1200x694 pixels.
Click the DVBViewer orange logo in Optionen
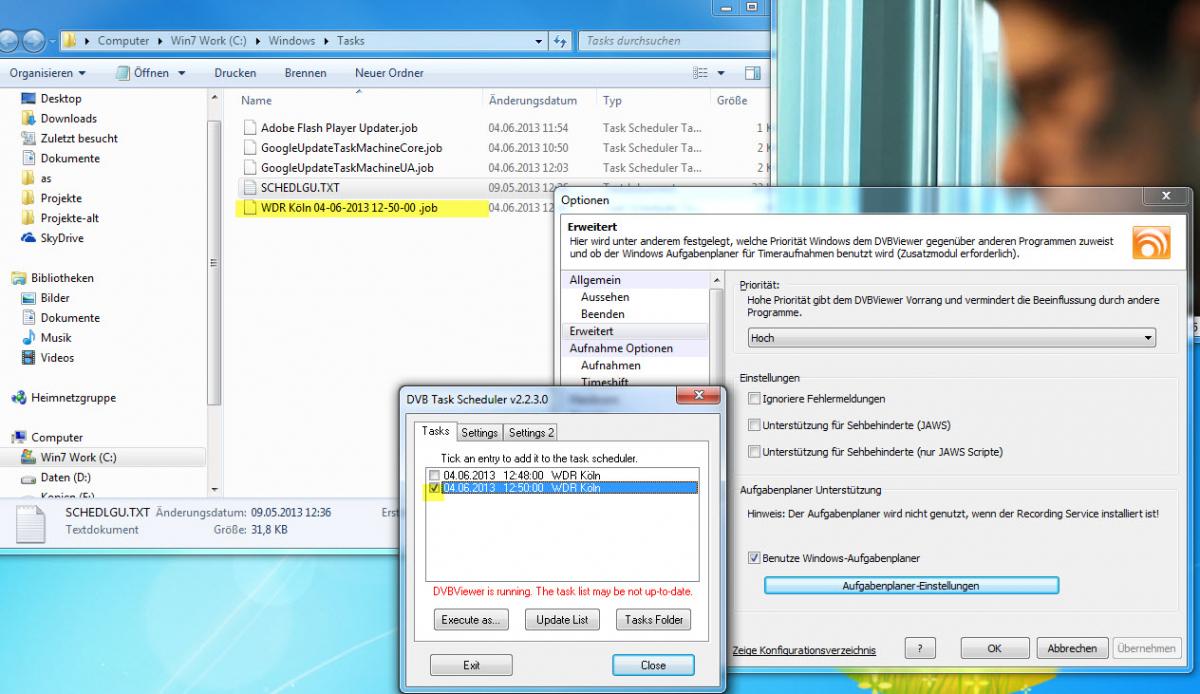coord(1151,243)
